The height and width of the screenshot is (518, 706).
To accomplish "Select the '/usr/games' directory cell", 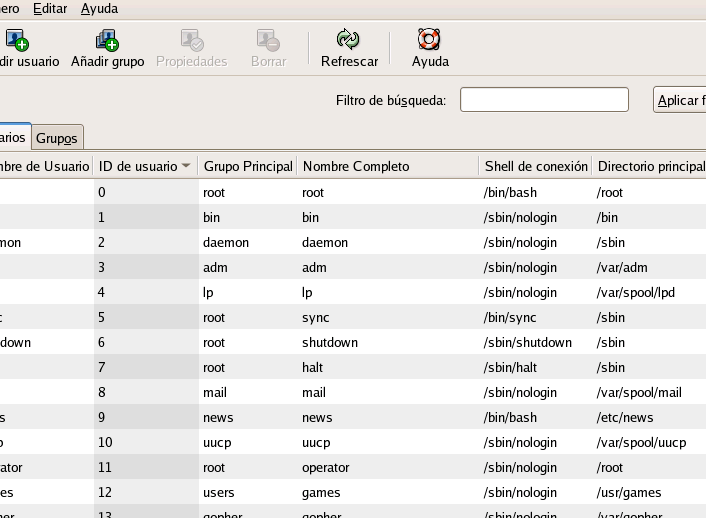I will pyautogui.click(x=629, y=493).
